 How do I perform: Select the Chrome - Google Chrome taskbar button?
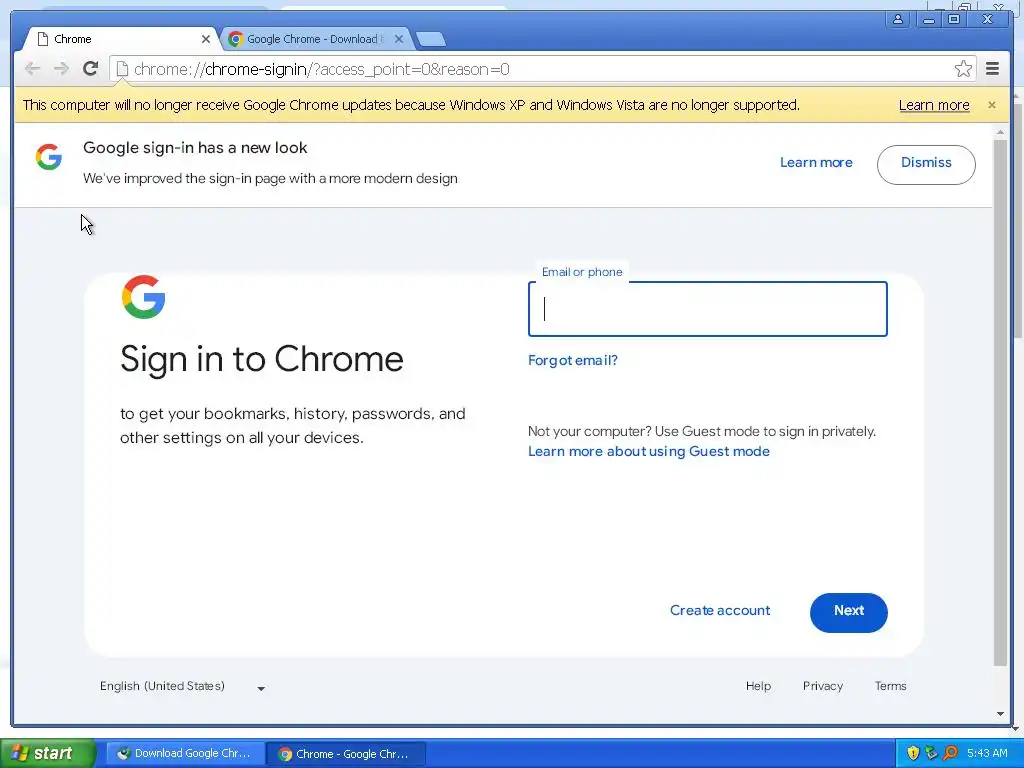tap(346, 754)
